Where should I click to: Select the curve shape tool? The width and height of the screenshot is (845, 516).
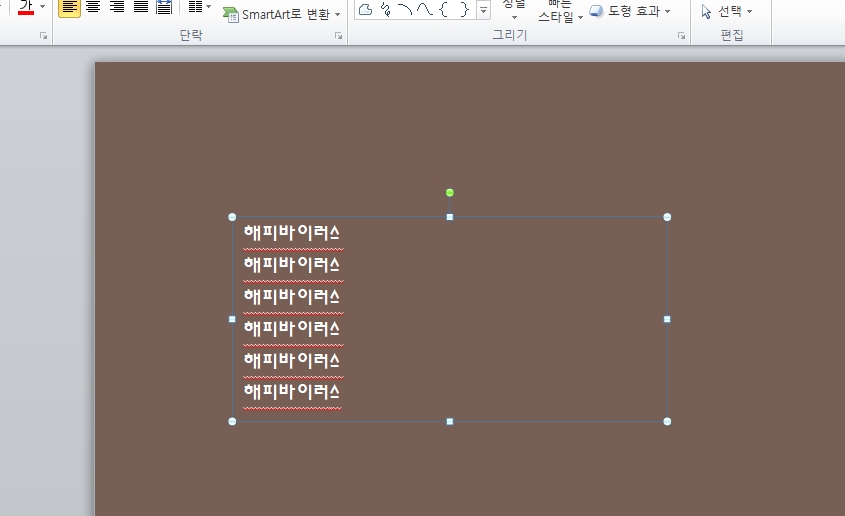coord(425,9)
